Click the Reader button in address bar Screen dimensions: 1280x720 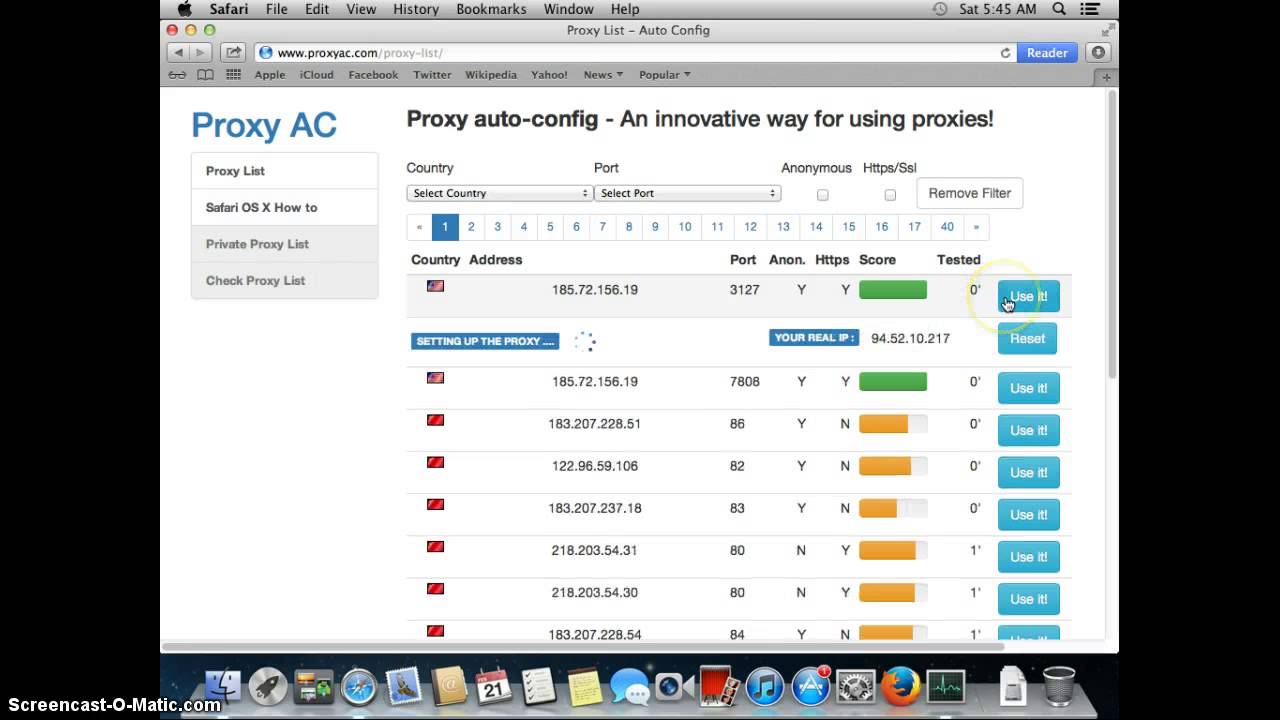point(1047,53)
